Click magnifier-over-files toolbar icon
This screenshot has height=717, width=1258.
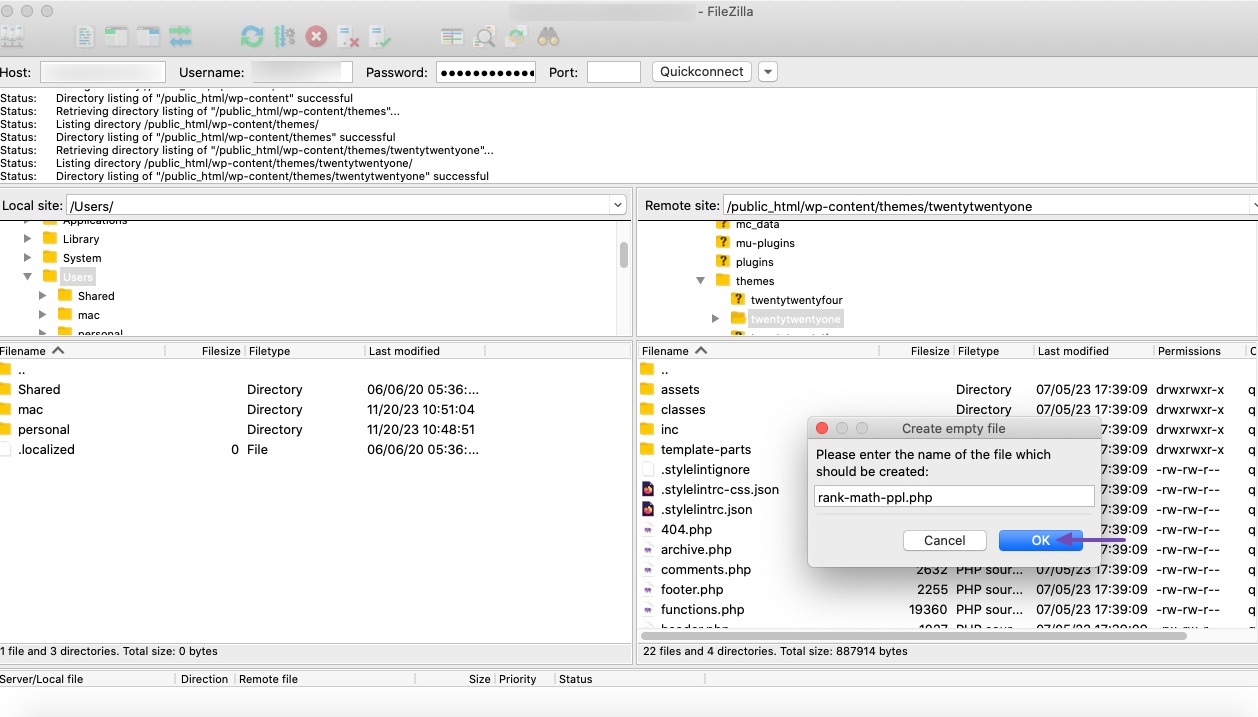(x=484, y=37)
